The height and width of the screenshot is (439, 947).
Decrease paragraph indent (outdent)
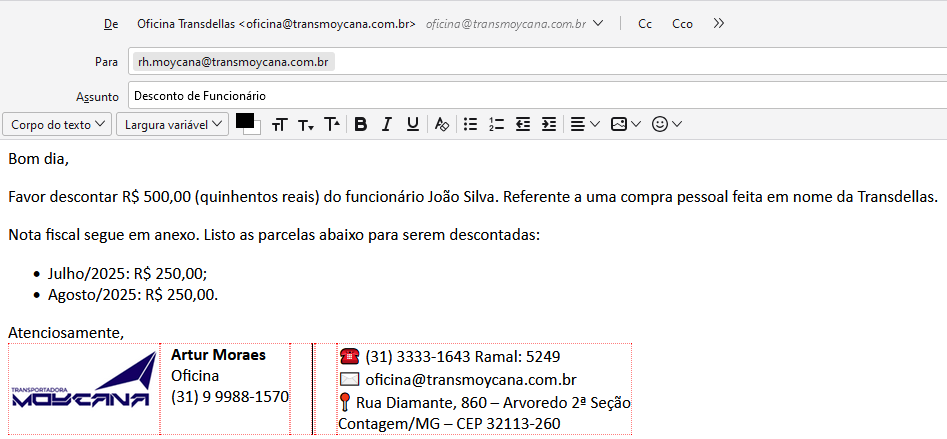click(522, 125)
